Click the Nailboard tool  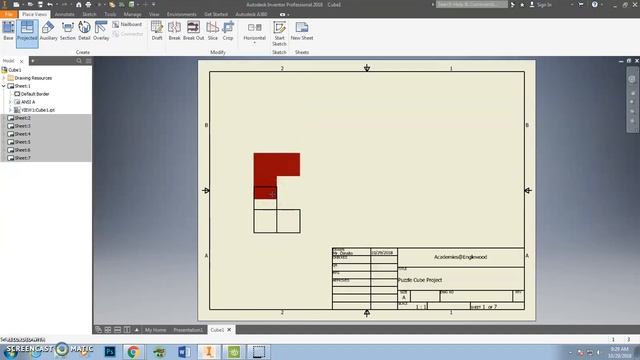[x=127, y=24]
